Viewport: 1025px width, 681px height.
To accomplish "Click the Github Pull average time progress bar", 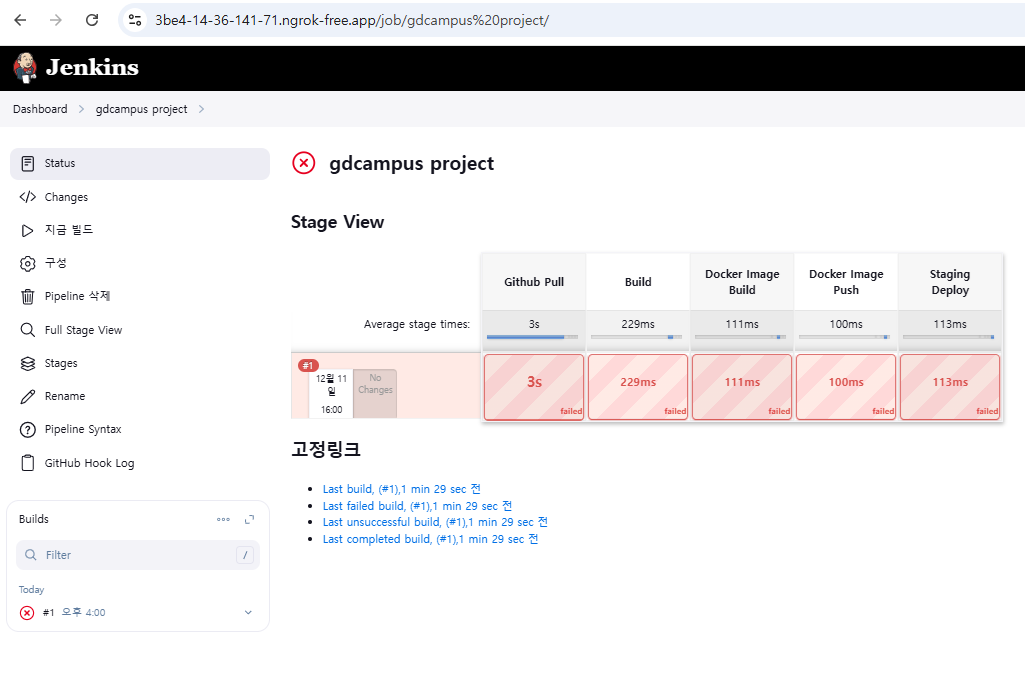I will point(532,337).
